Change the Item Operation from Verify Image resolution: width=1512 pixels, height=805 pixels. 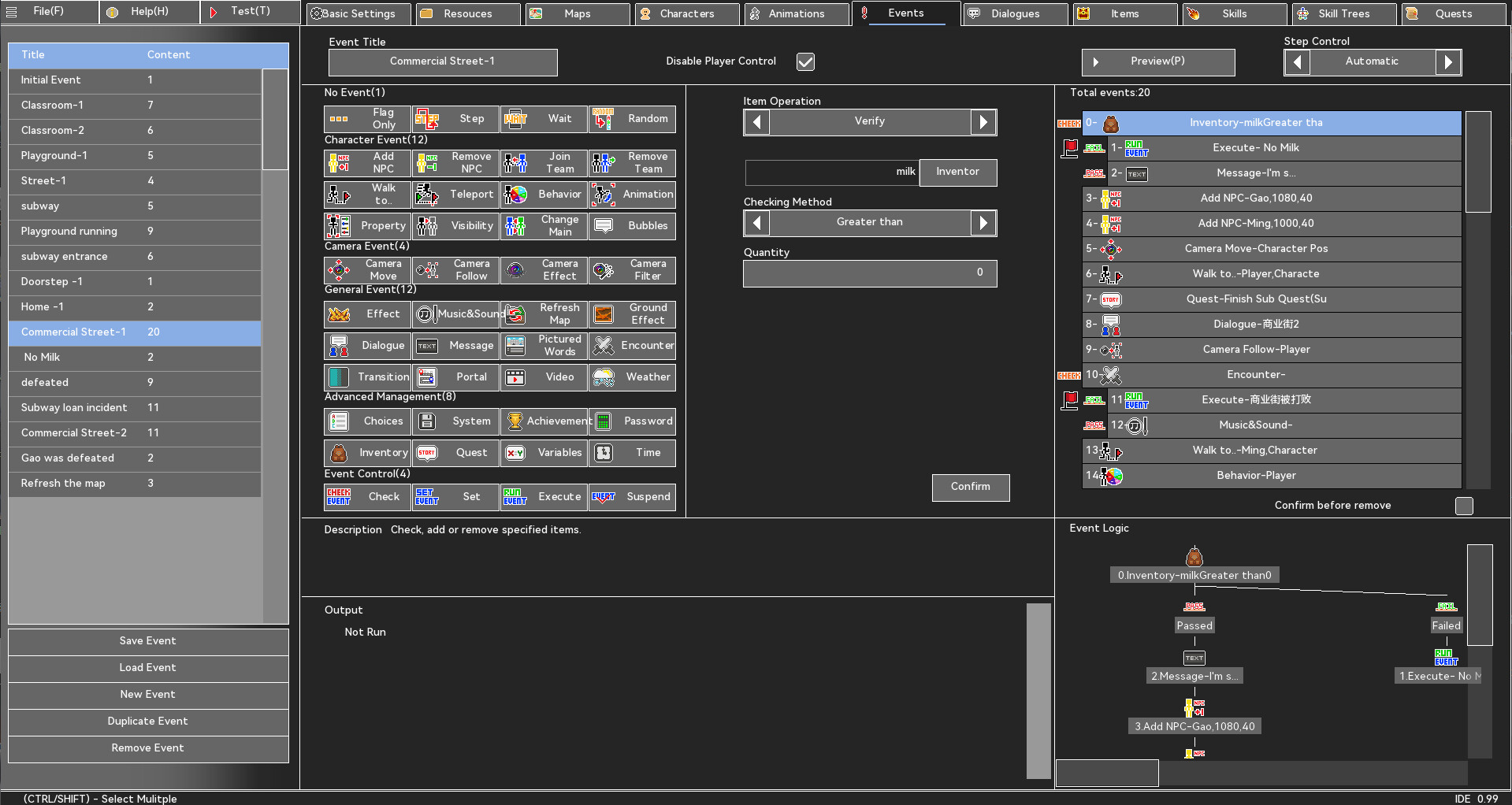(x=983, y=121)
